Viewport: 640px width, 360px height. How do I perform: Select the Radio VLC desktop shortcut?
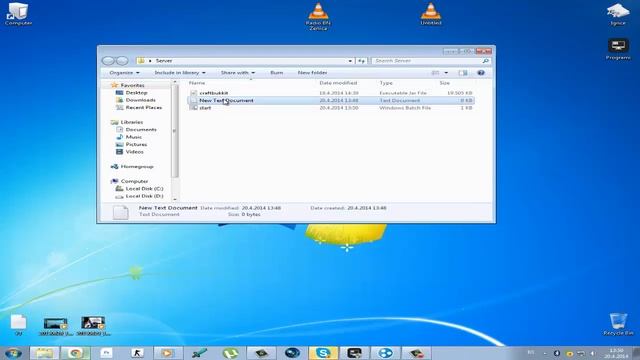click(318, 16)
